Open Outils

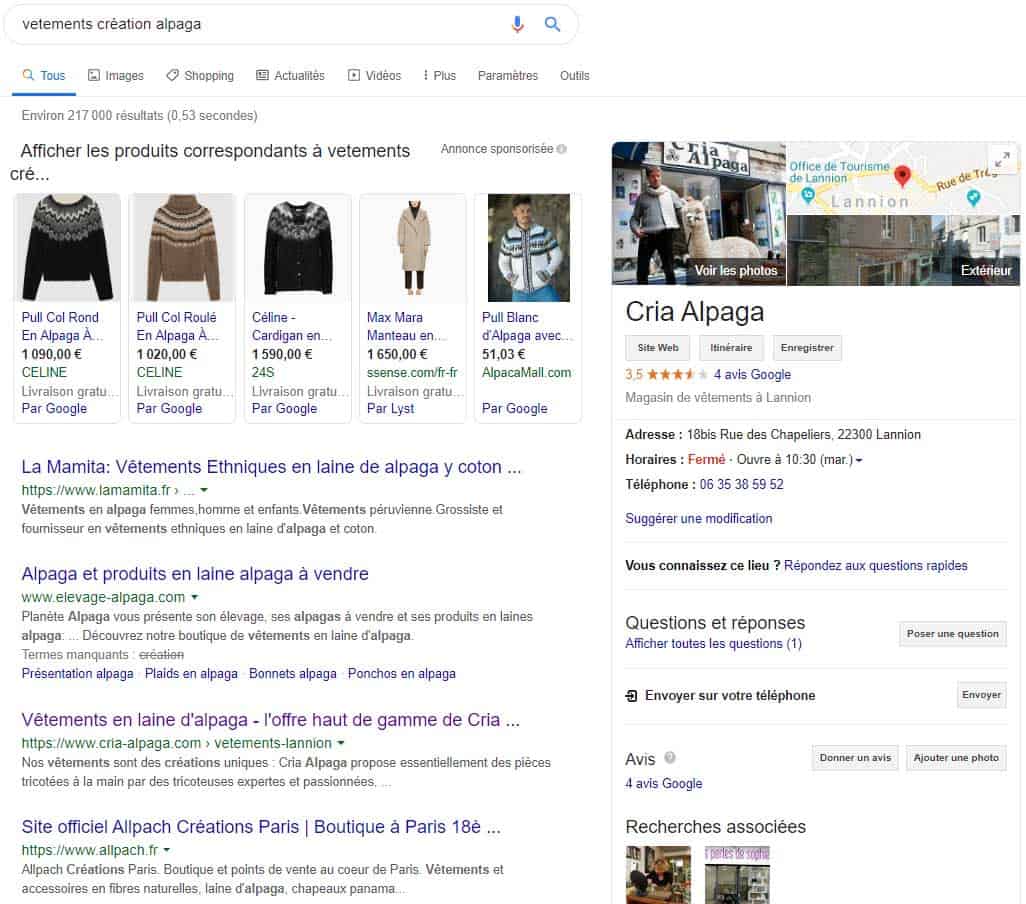575,76
